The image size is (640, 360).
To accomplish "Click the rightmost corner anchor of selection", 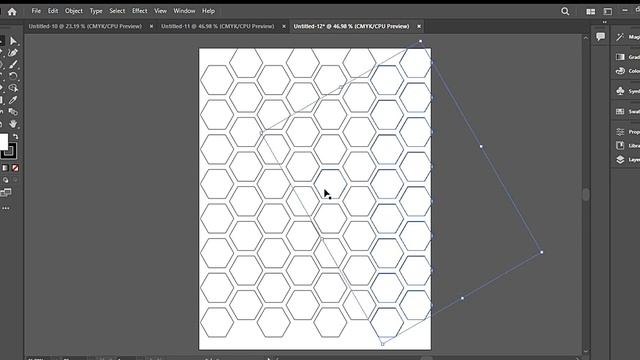I will (x=542, y=252).
